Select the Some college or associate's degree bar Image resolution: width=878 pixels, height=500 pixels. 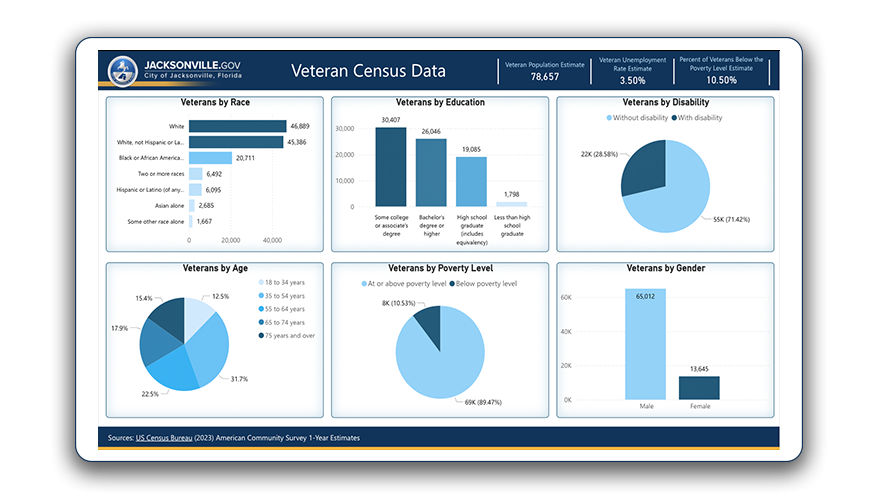click(x=391, y=167)
